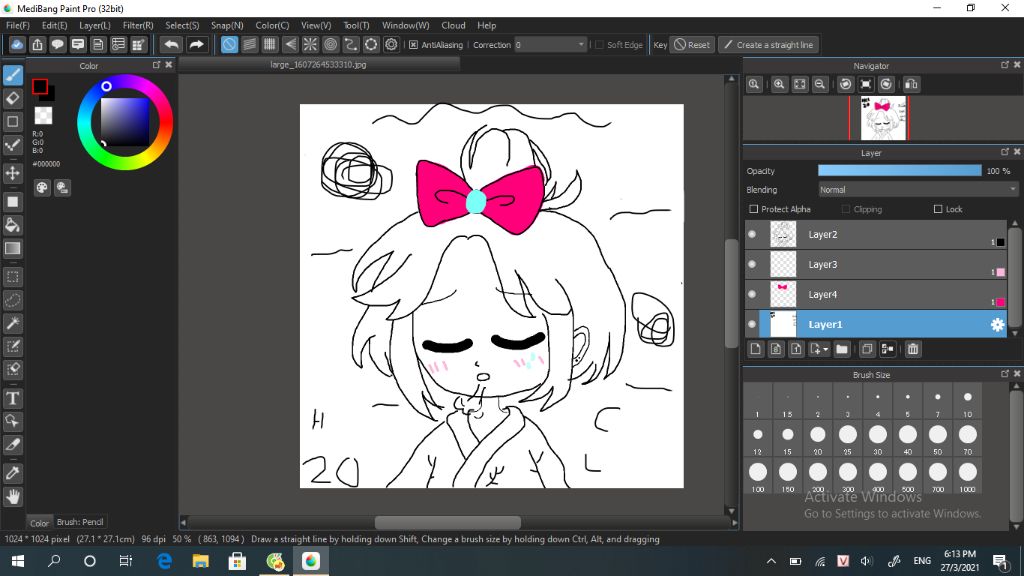This screenshot has width=1024, height=576.
Task: Select the Eraser tool
Action: point(13,98)
